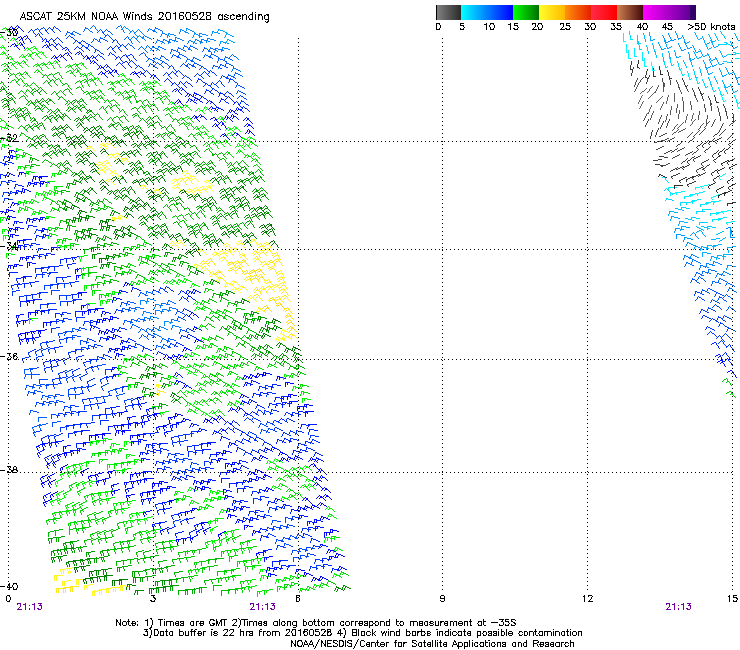Click the orange 25-30 knots color bar segment
The width and height of the screenshot is (740, 650).
coord(578,12)
